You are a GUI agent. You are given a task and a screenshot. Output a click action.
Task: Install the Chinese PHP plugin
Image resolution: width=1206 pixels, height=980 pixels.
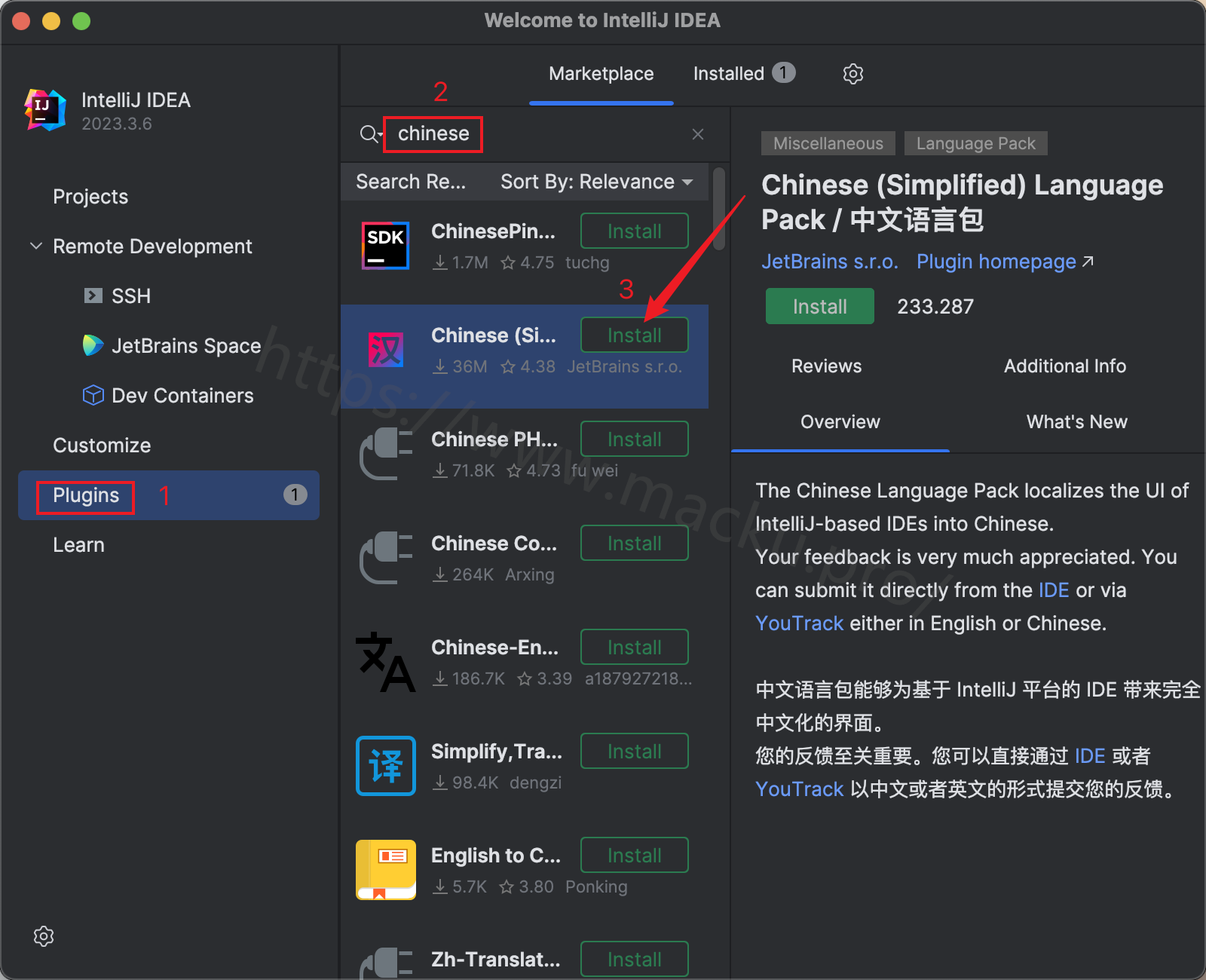(x=634, y=439)
